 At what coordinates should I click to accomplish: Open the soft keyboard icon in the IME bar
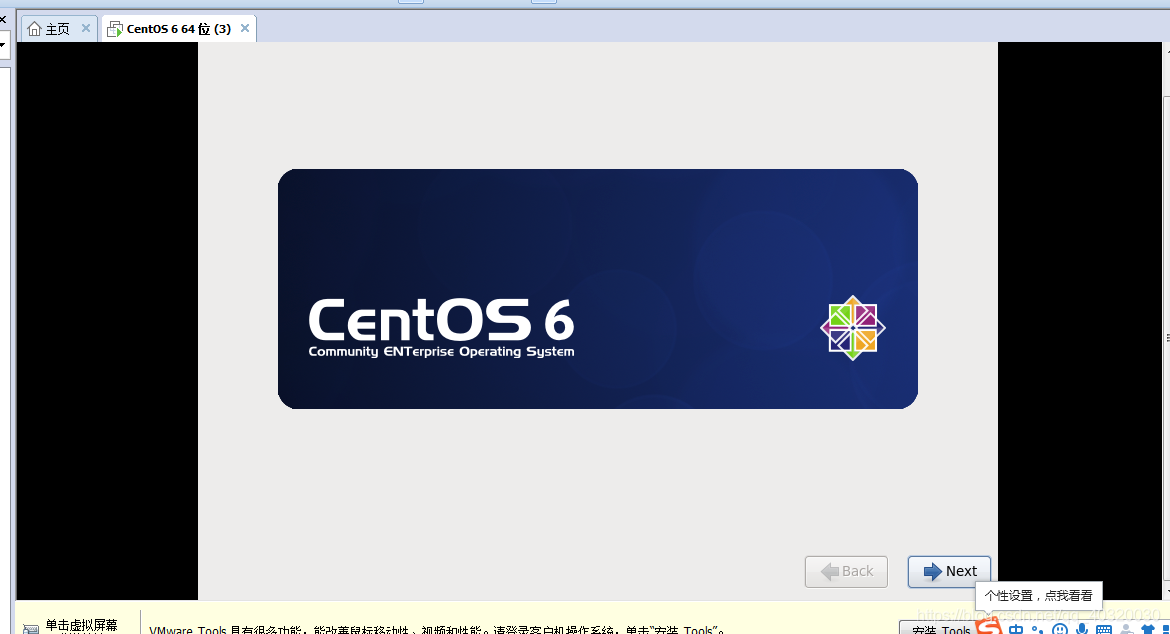click(1104, 629)
